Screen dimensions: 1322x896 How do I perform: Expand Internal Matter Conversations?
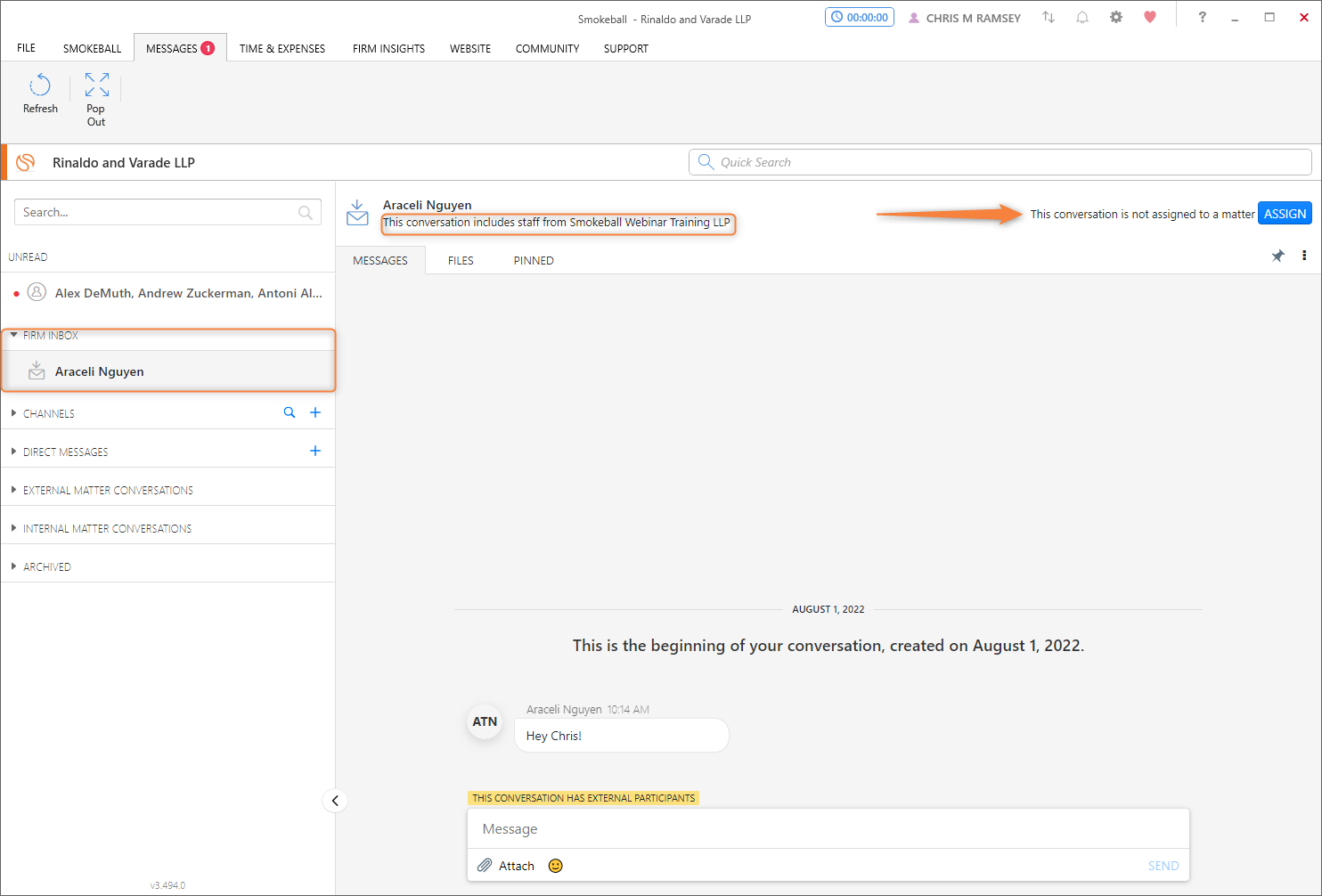tap(13, 528)
